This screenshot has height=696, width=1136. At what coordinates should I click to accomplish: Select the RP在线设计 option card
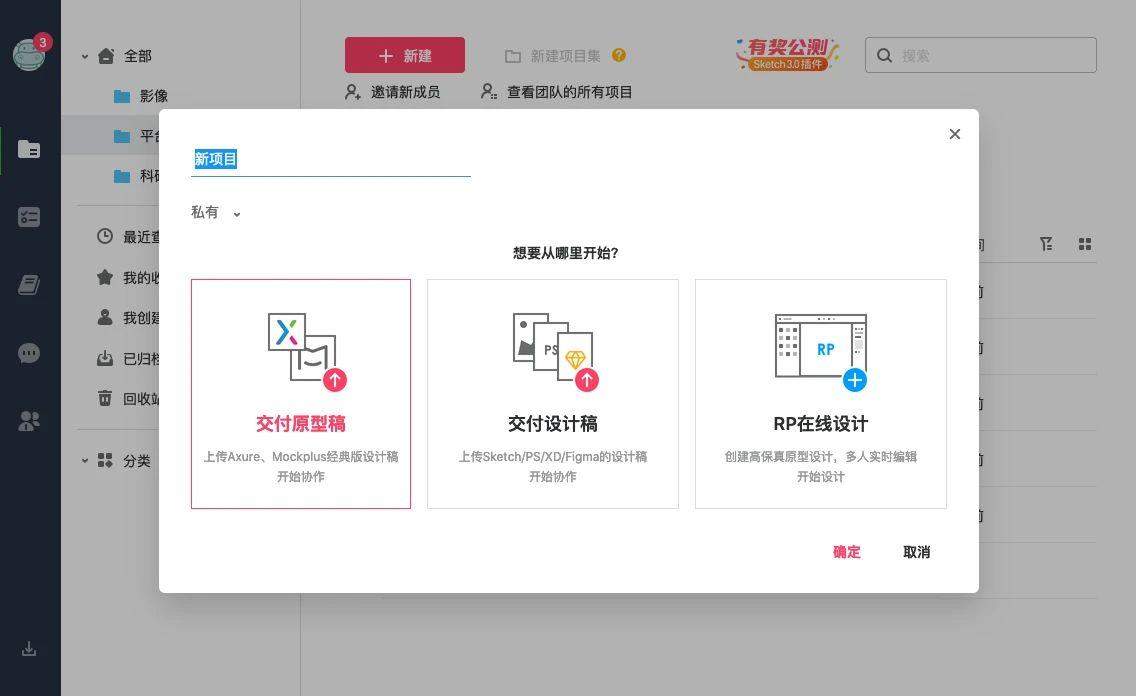[821, 394]
